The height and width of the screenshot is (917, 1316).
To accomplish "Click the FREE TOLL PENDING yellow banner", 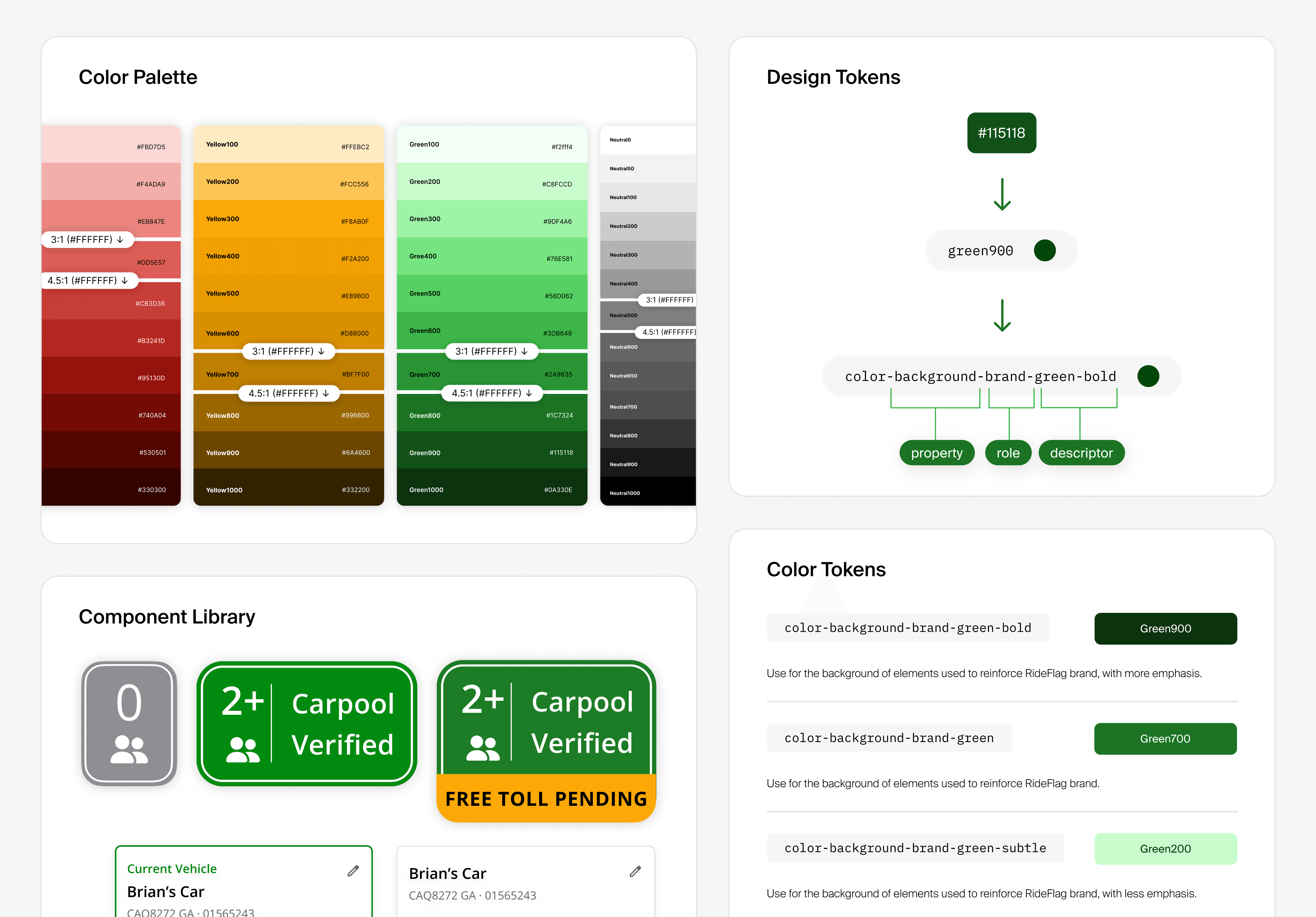I will pyautogui.click(x=546, y=798).
